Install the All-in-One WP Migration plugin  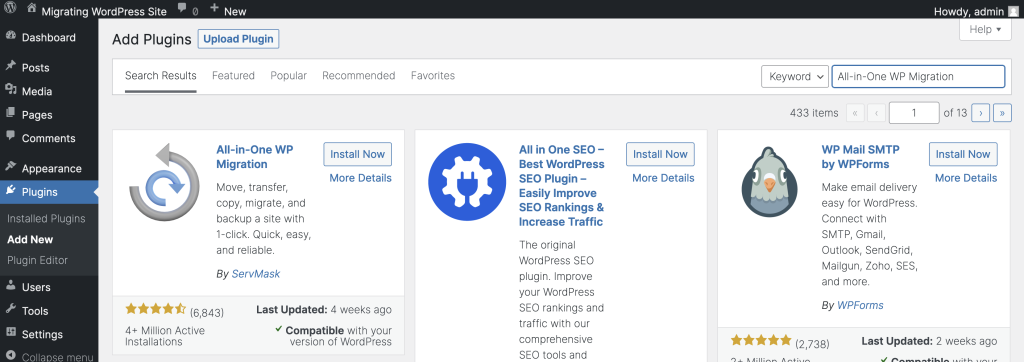coord(357,154)
